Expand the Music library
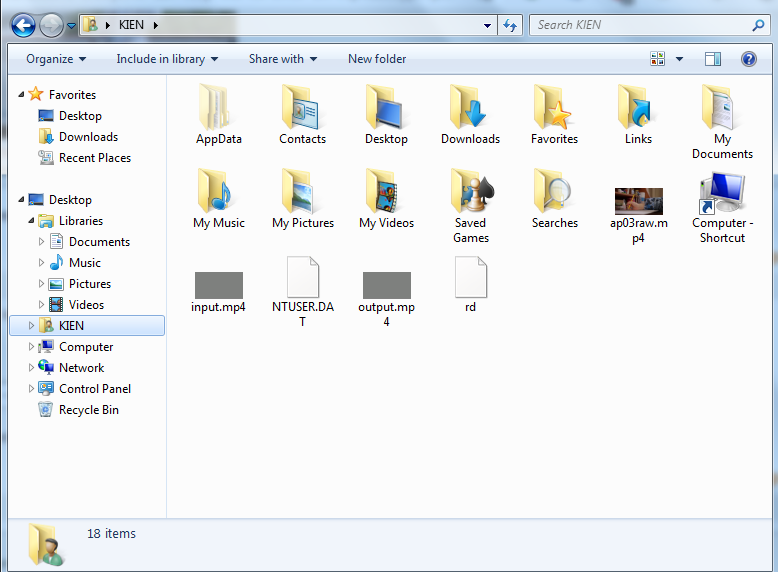778x572 pixels. tap(41, 262)
